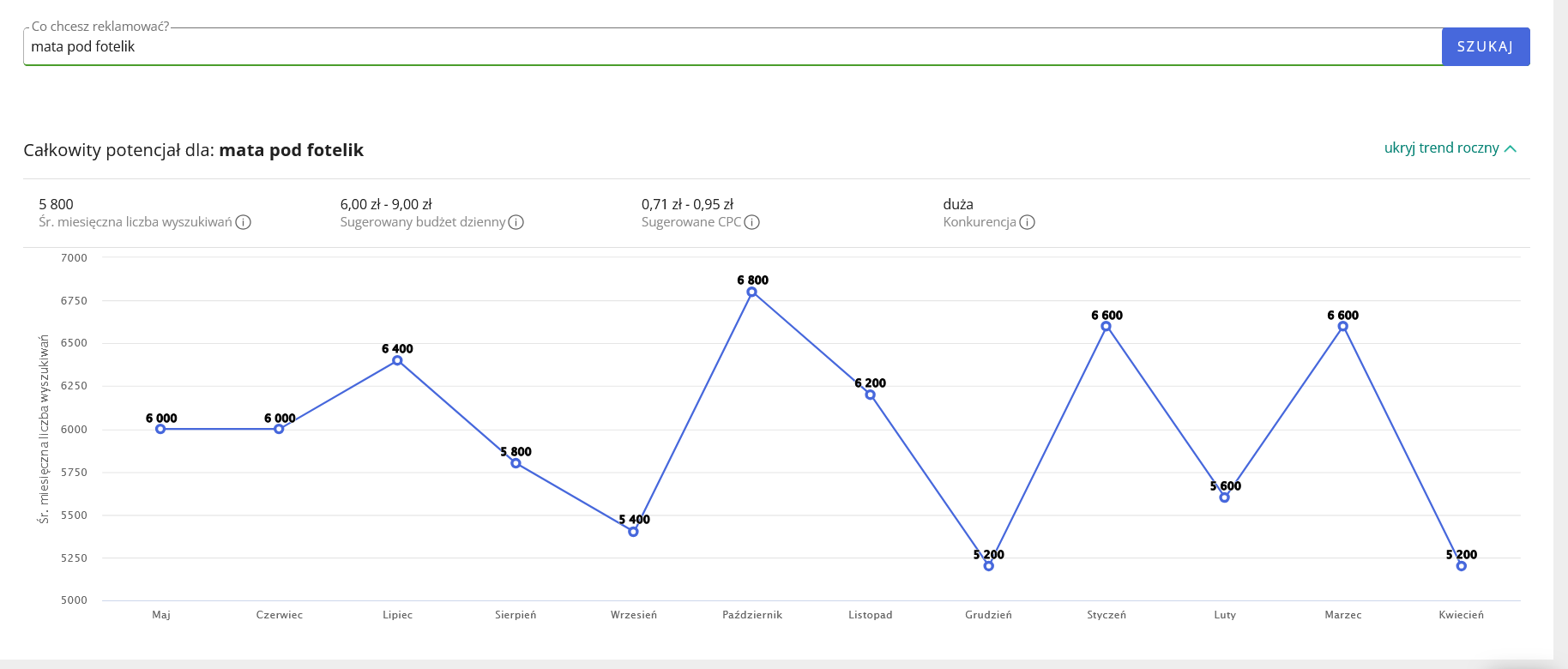Click info icon beside average monthly searches
Image resolution: width=1568 pixels, height=669 pixels.
click(244, 222)
